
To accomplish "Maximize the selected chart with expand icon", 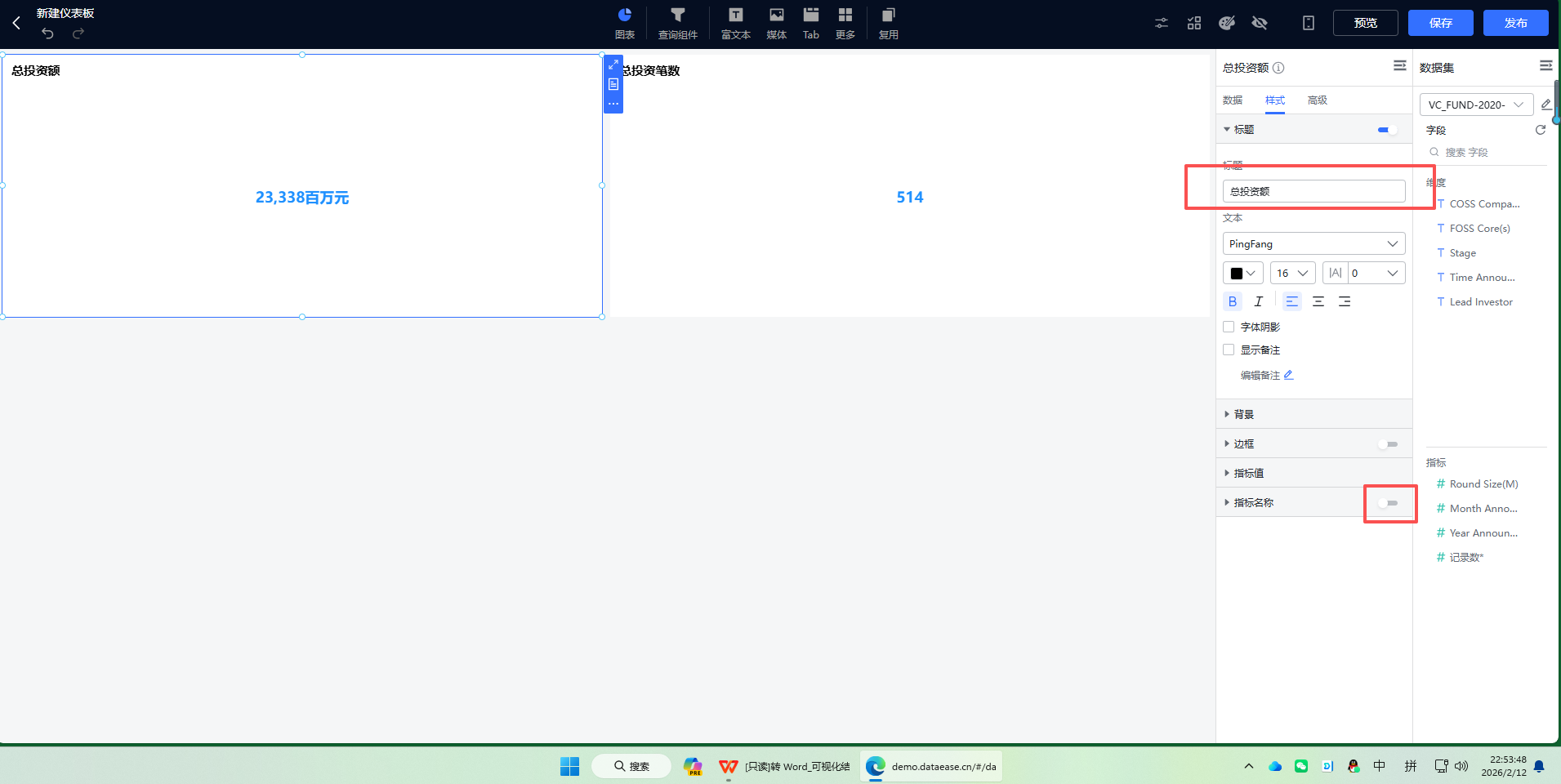I will coord(613,65).
